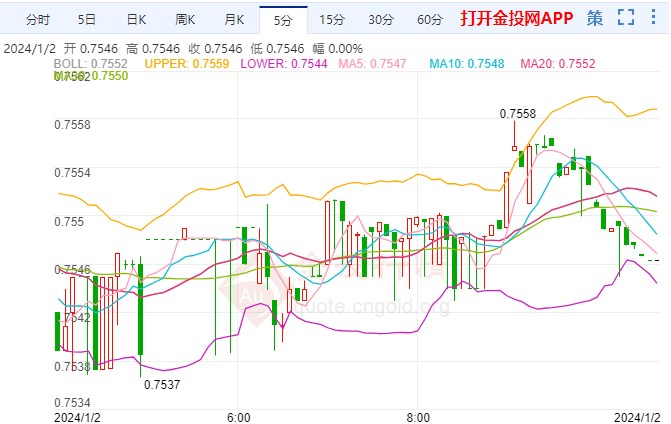This screenshot has height=424, width=671.
Task: Open the 5日 chart tab
Action: point(86,20)
